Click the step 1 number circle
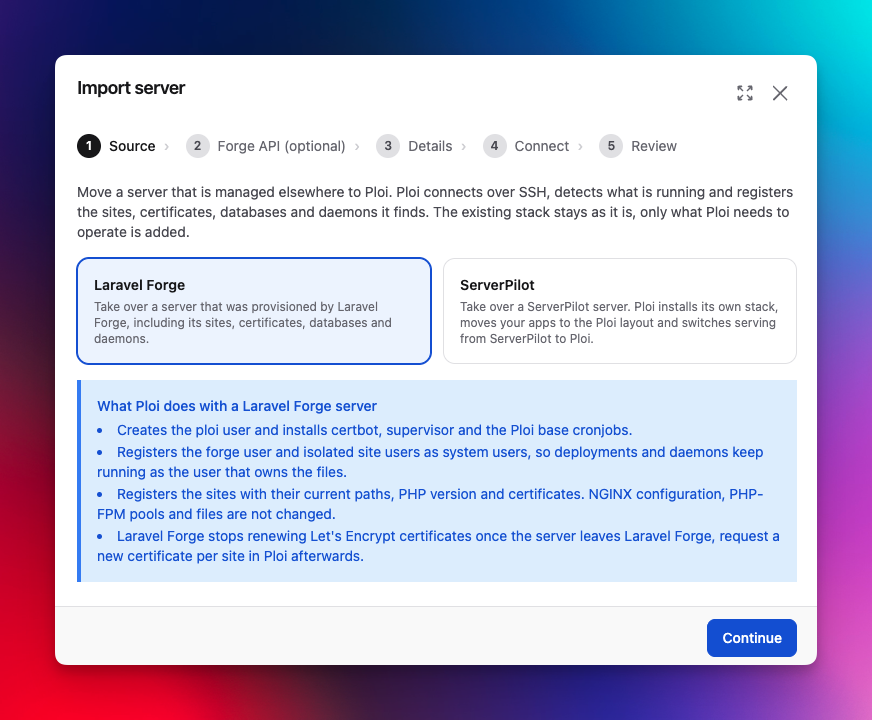The width and height of the screenshot is (872, 720). 89,146
